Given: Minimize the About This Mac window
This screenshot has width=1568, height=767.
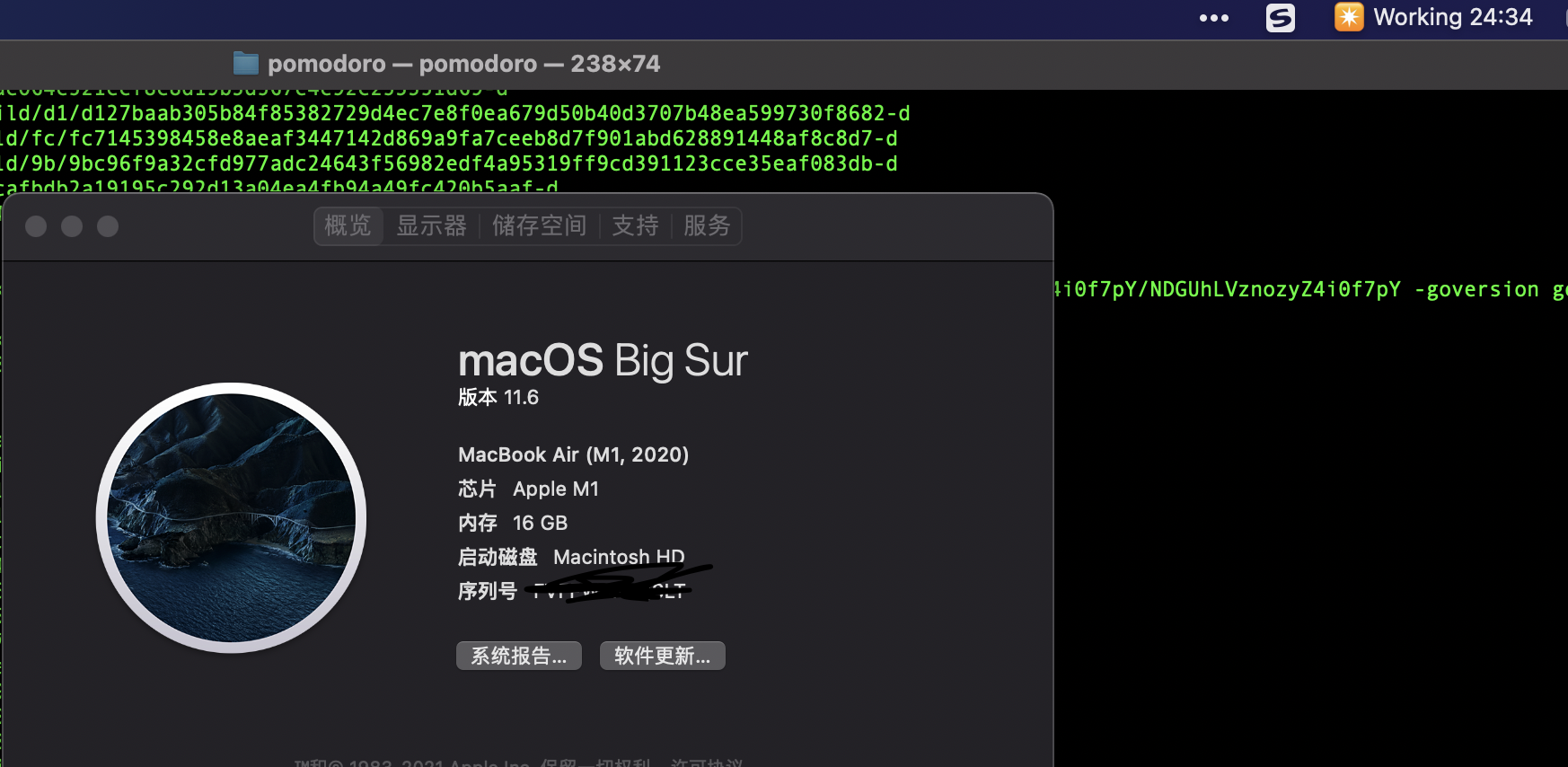Looking at the screenshot, I should pyautogui.click(x=72, y=226).
